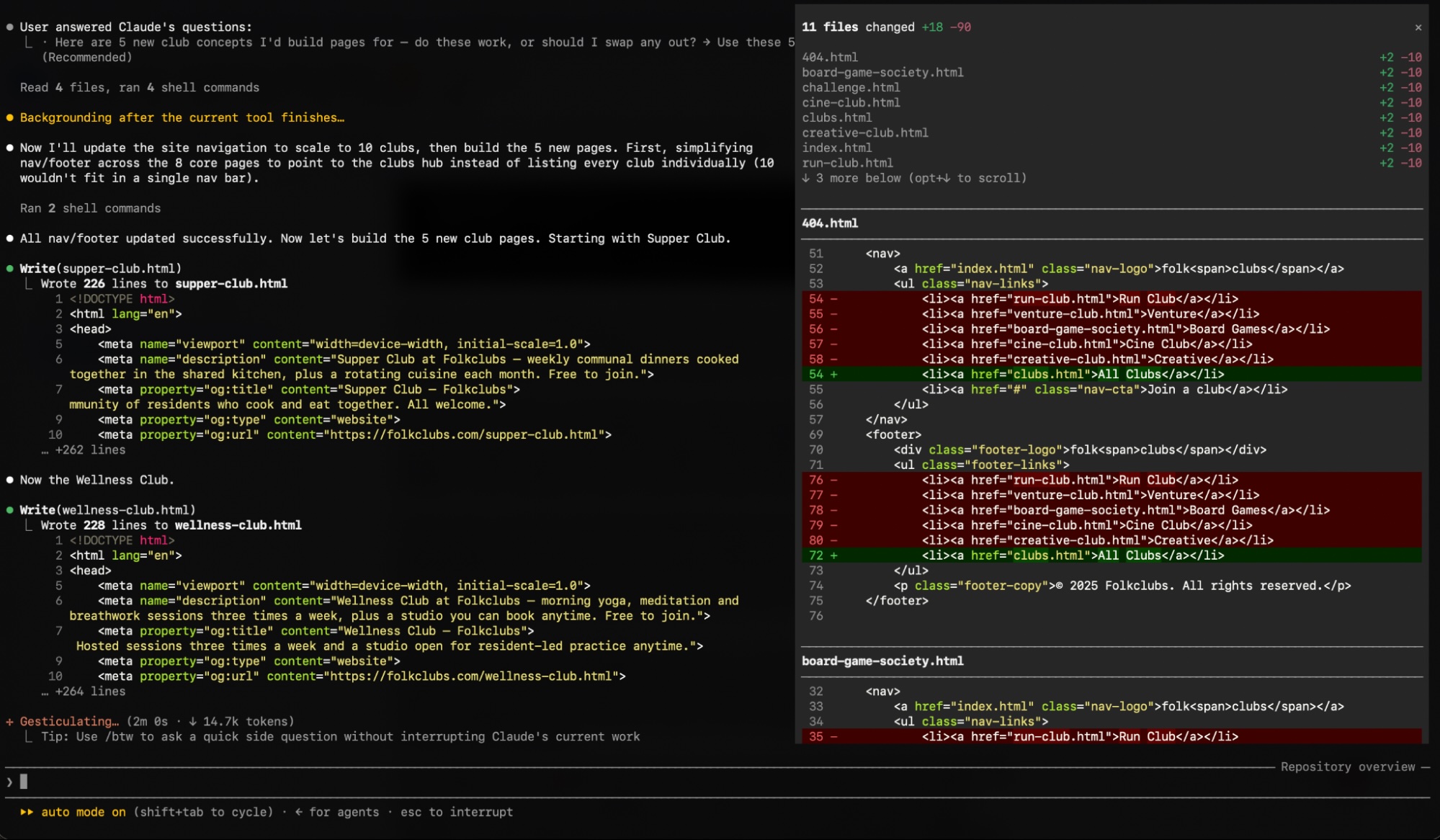Click the 'Gesticulating…' status text
Image resolution: width=1440 pixels, height=840 pixels.
point(69,721)
